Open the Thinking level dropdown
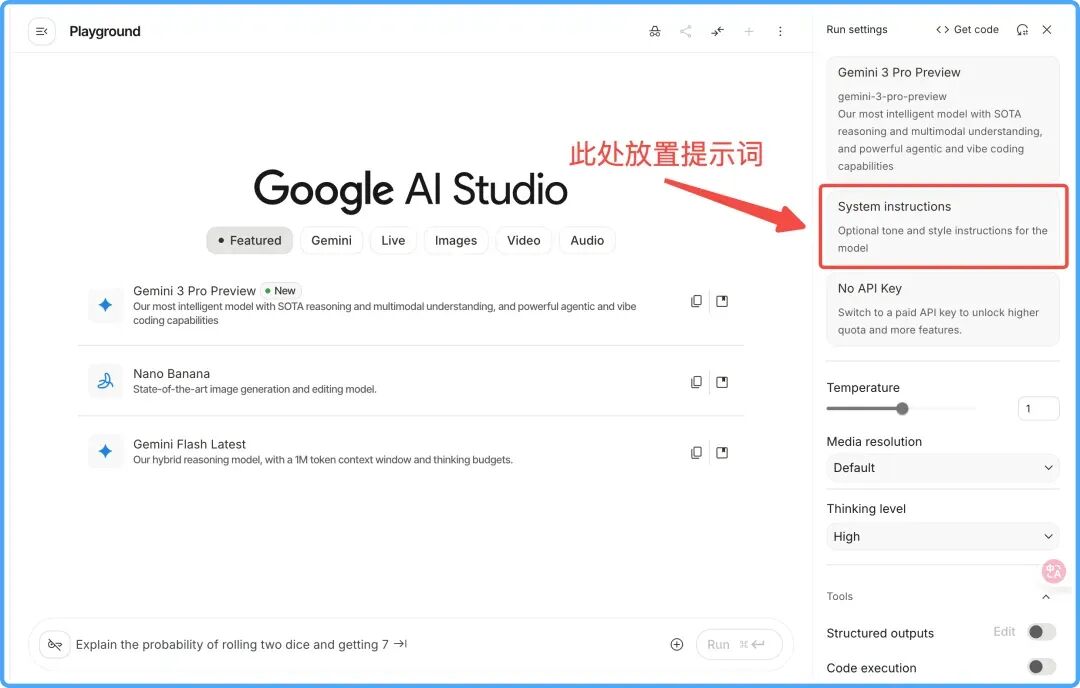The height and width of the screenshot is (688, 1080). 942,536
